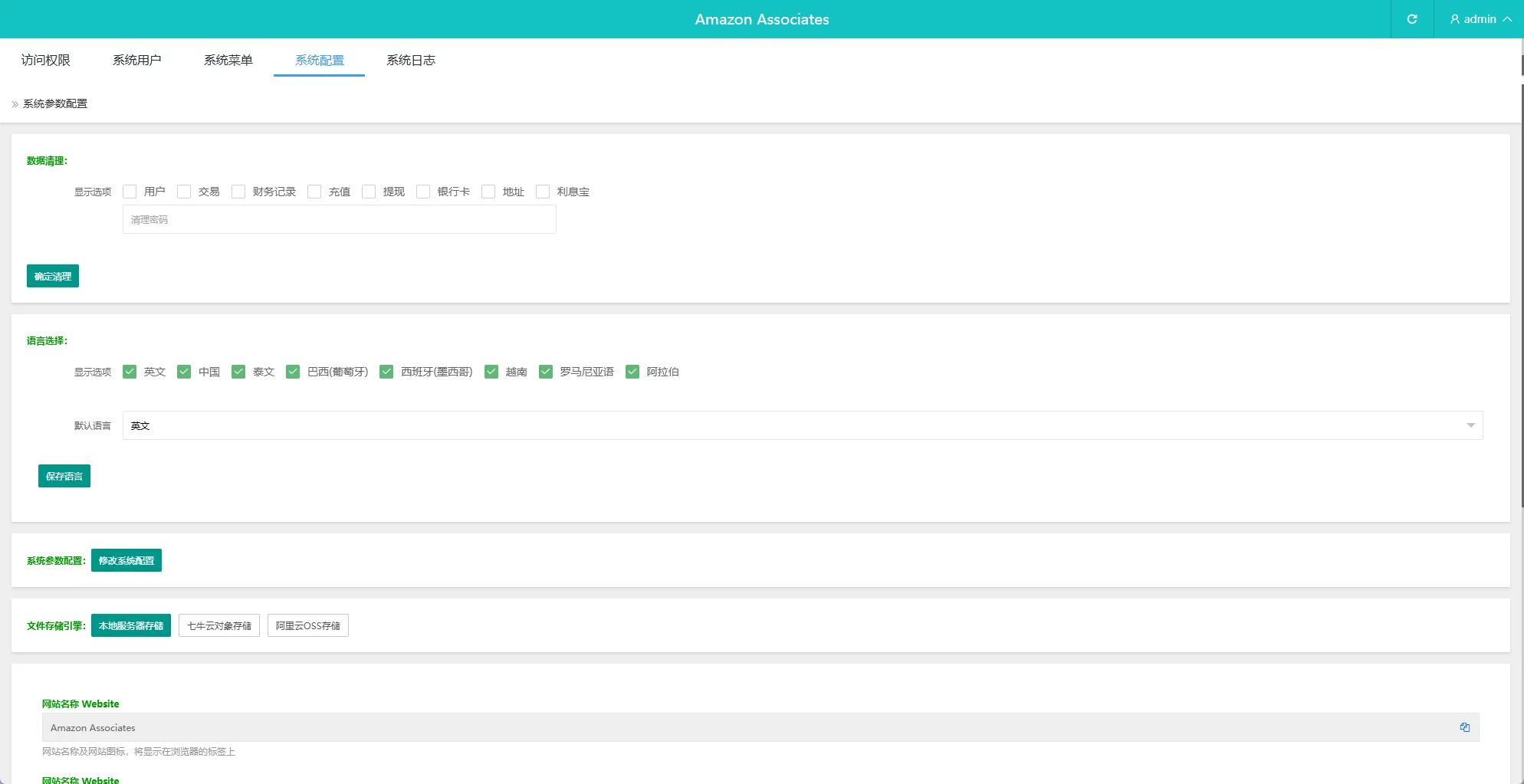Click the breadcrumb double-arrow icon
Screen dimensions: 1524x784
click(15, 104)
